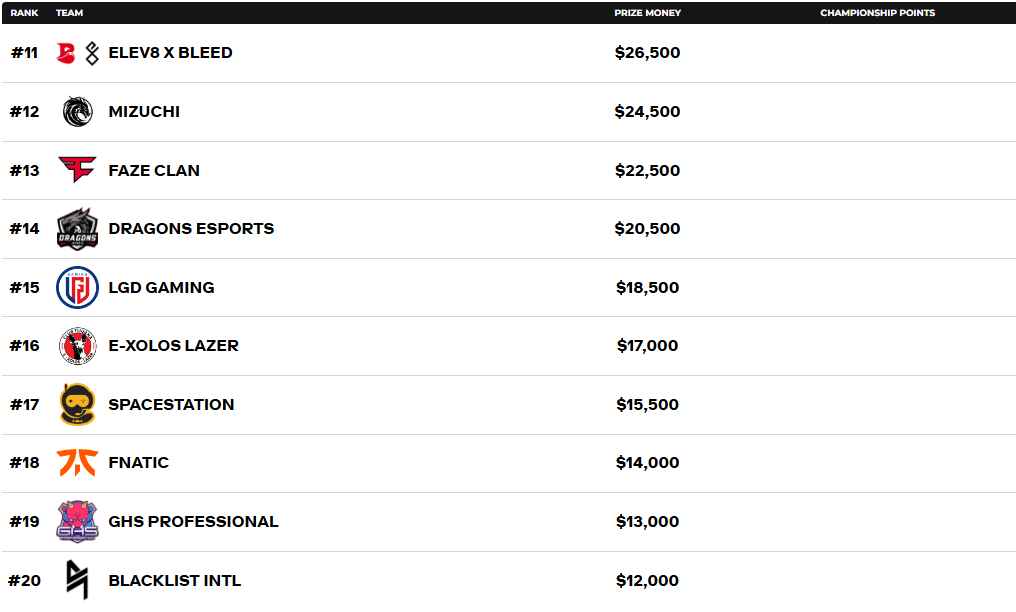
Task: Click the LGD Gaming circular logo
Action: (77, 287)
